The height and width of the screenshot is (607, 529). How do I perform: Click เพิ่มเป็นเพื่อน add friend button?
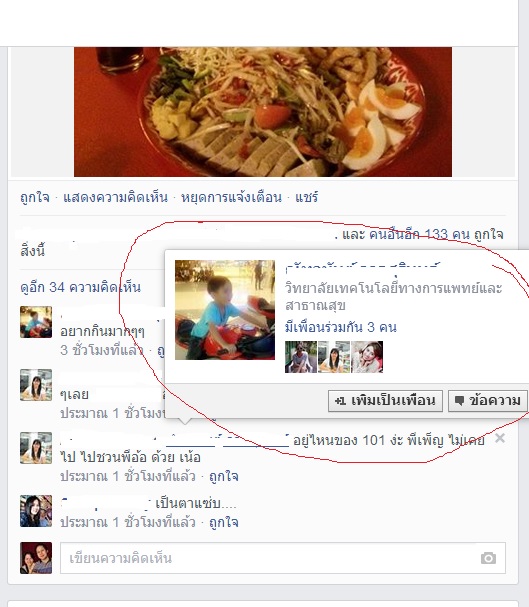point(385,400)
